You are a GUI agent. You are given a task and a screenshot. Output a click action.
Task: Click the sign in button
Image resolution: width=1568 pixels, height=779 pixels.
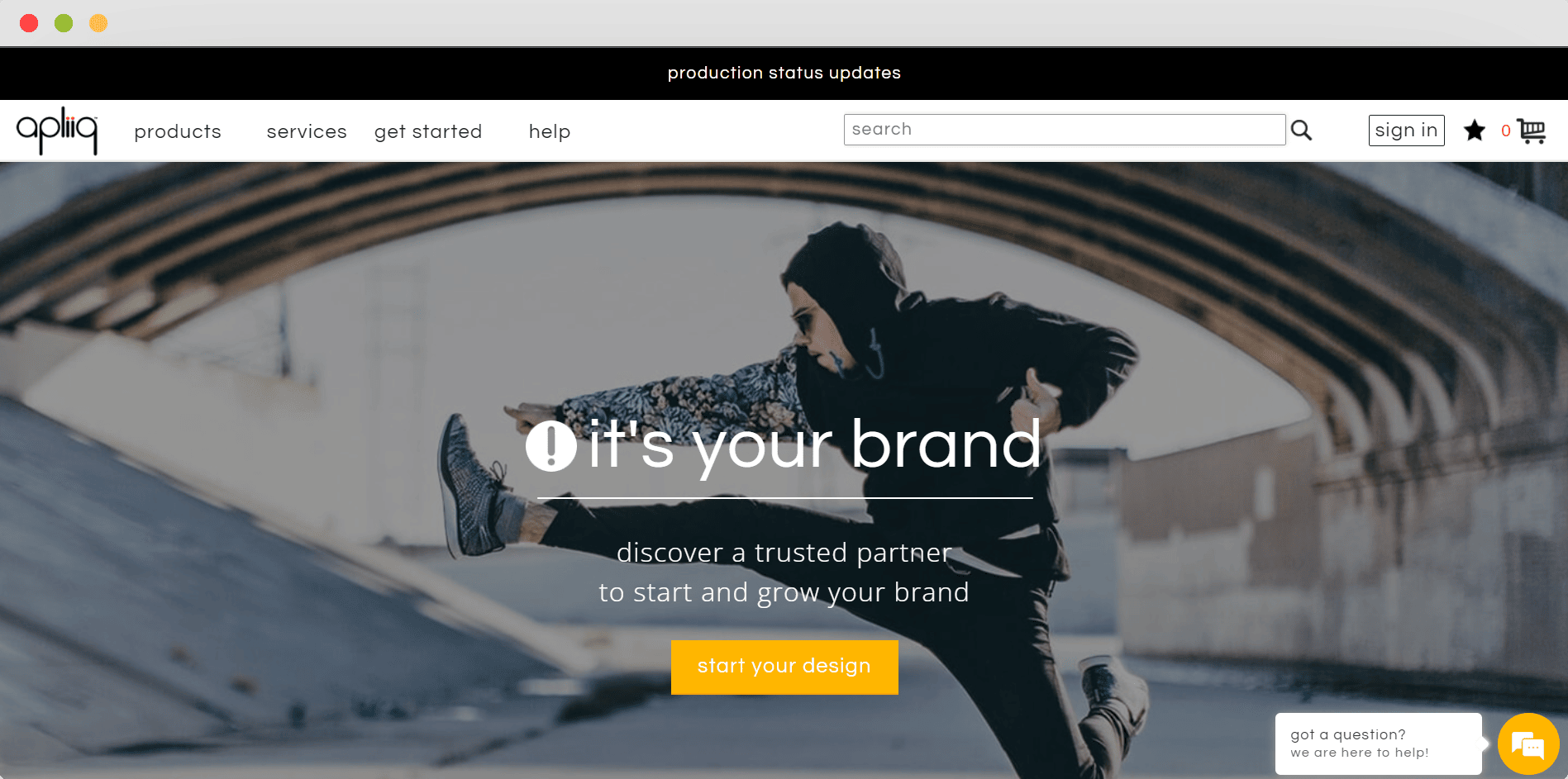click(x=1406, y=131)
